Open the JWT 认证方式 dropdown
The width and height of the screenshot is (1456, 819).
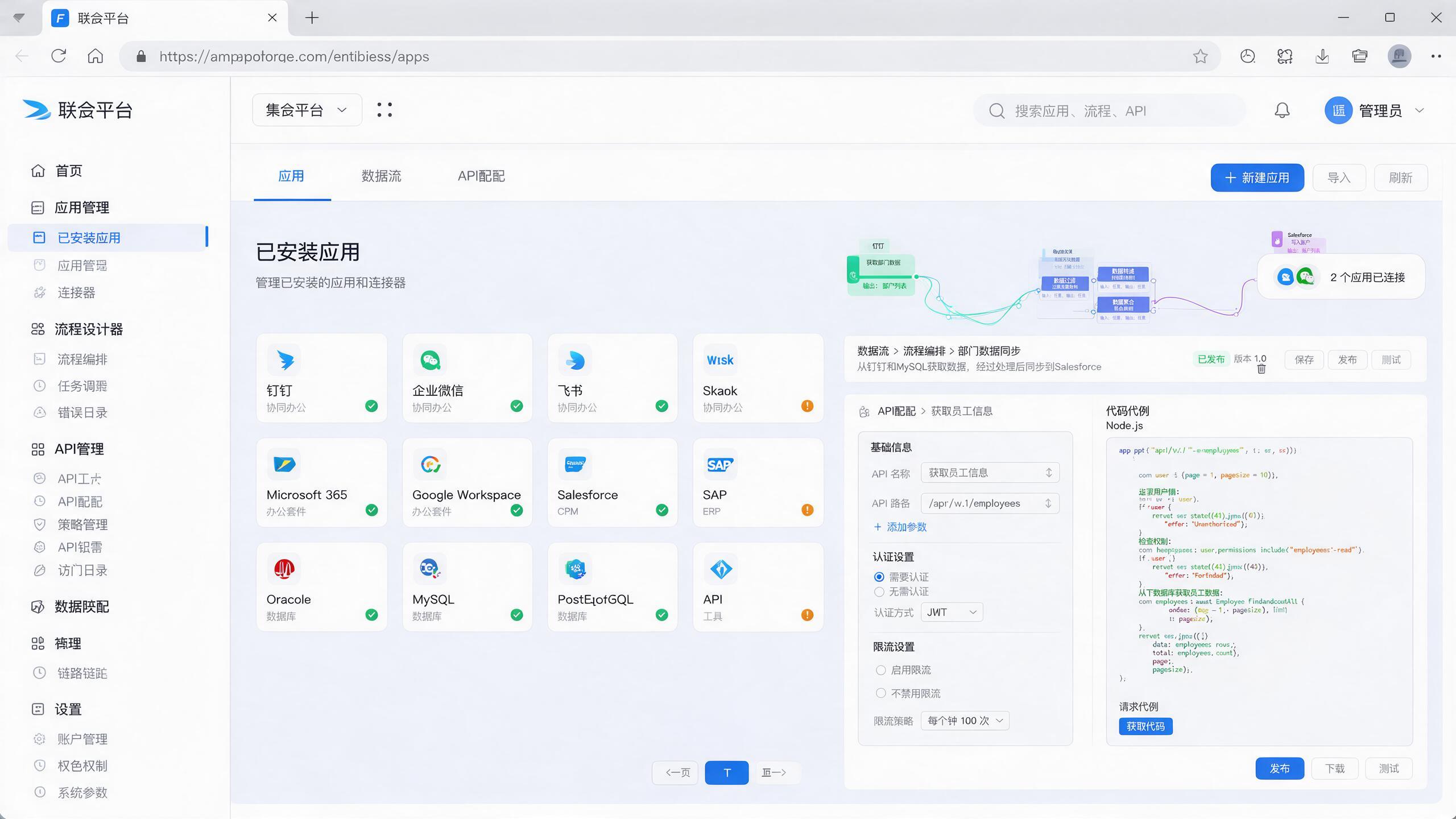pyautogui.click(x=952, y=612)
